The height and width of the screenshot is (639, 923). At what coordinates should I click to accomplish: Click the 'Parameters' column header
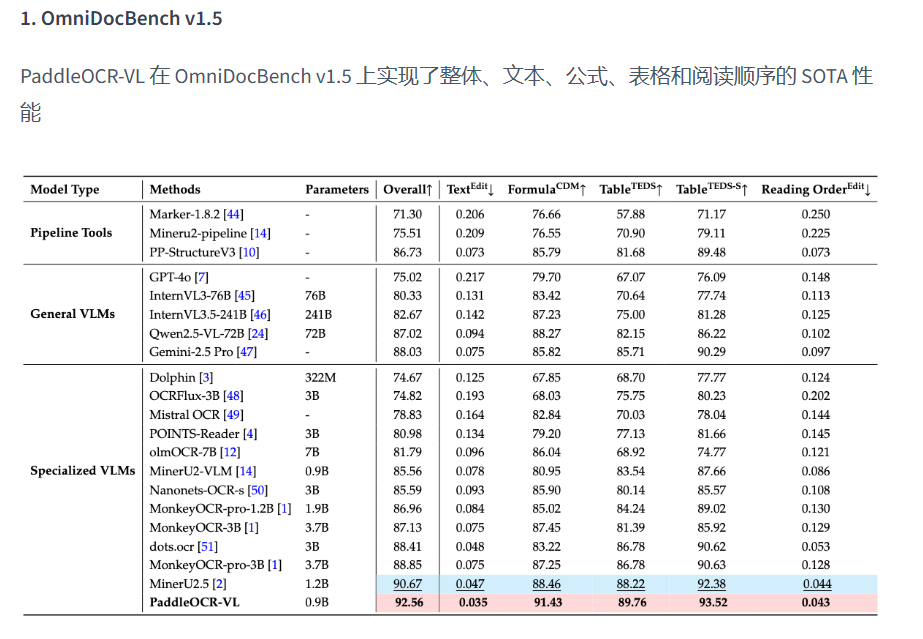coord(337,189)
